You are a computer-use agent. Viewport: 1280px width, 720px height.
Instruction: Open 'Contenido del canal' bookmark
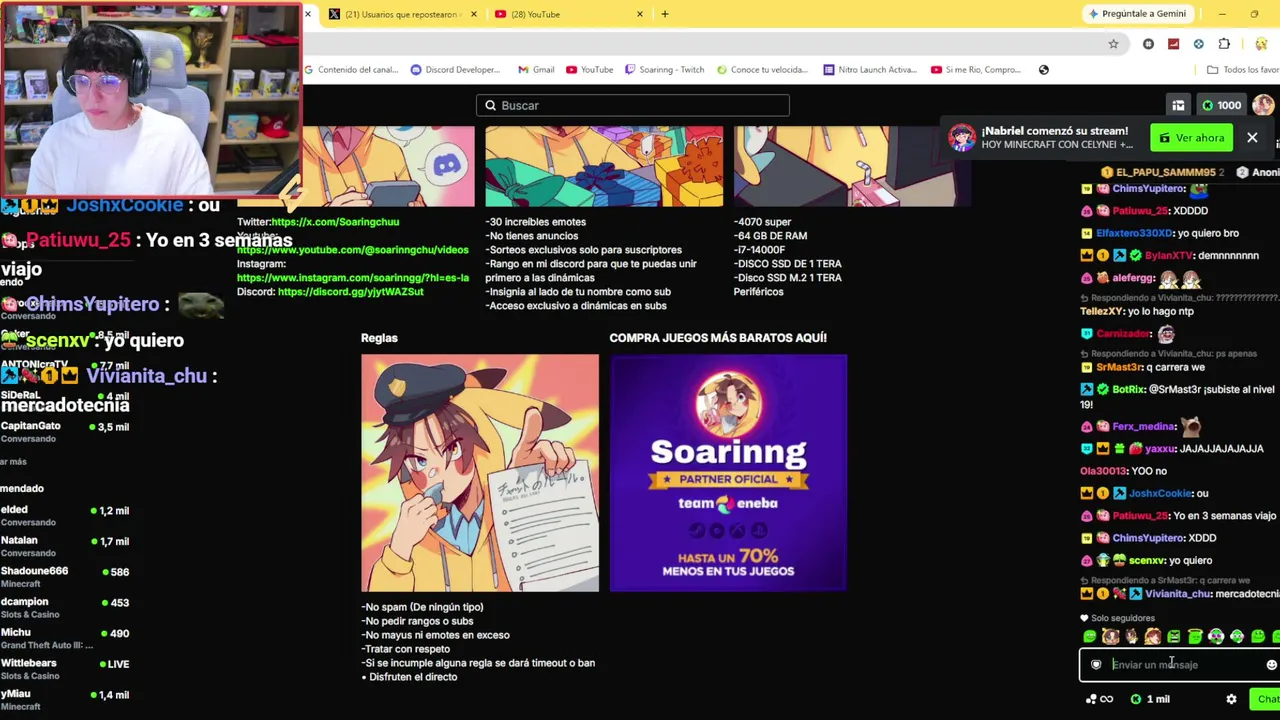(352, 70)
